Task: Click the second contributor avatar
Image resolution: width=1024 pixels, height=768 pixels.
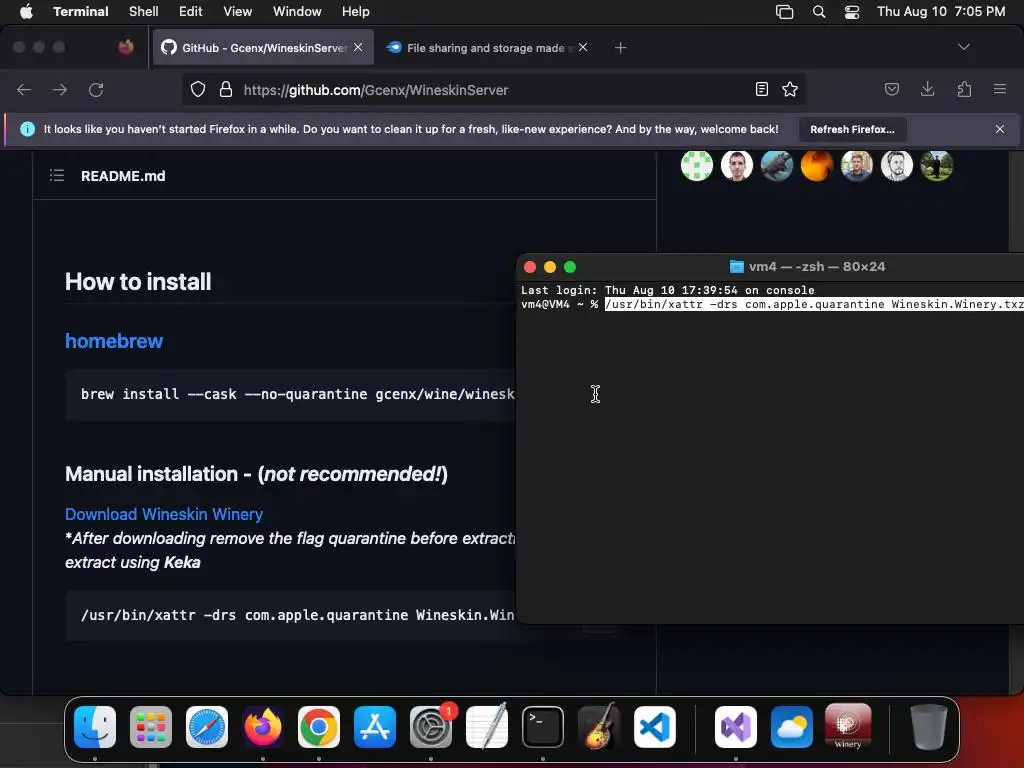Action: (x=737, y=165)
